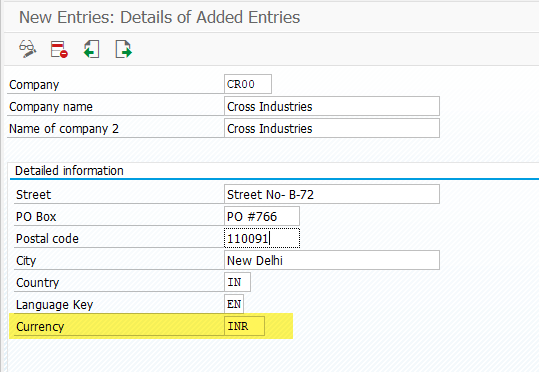Focus the Company name input field

coord(332,106)
